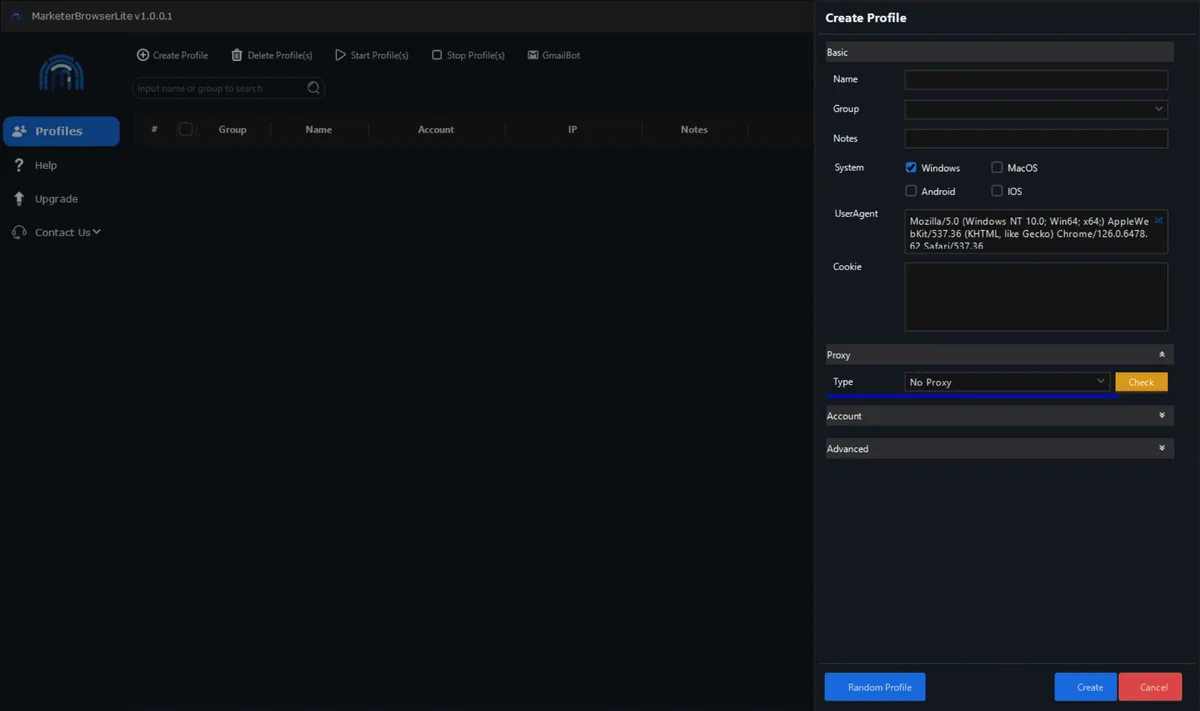Click the red Cancel button
This screenshot has height=711, width=1200.
point(1150,687)
